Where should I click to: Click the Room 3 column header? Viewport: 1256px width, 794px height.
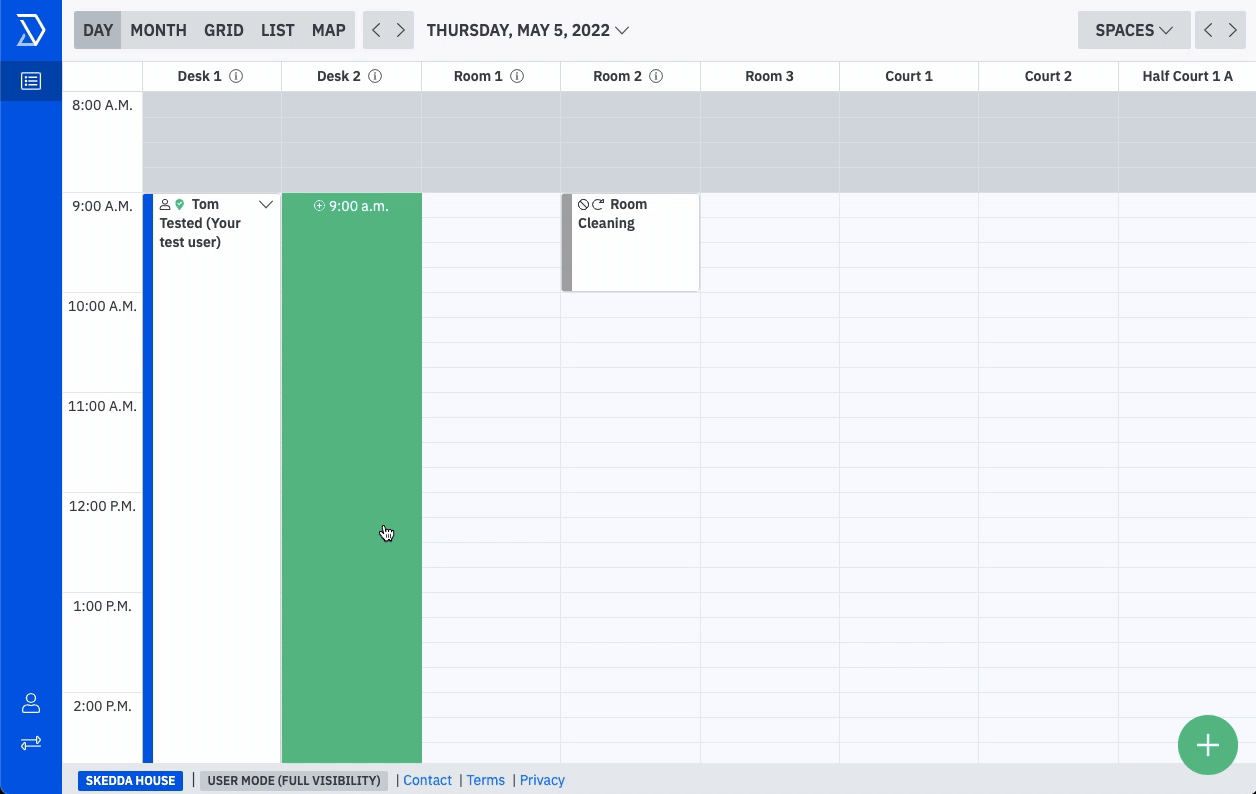coord(770,76)
